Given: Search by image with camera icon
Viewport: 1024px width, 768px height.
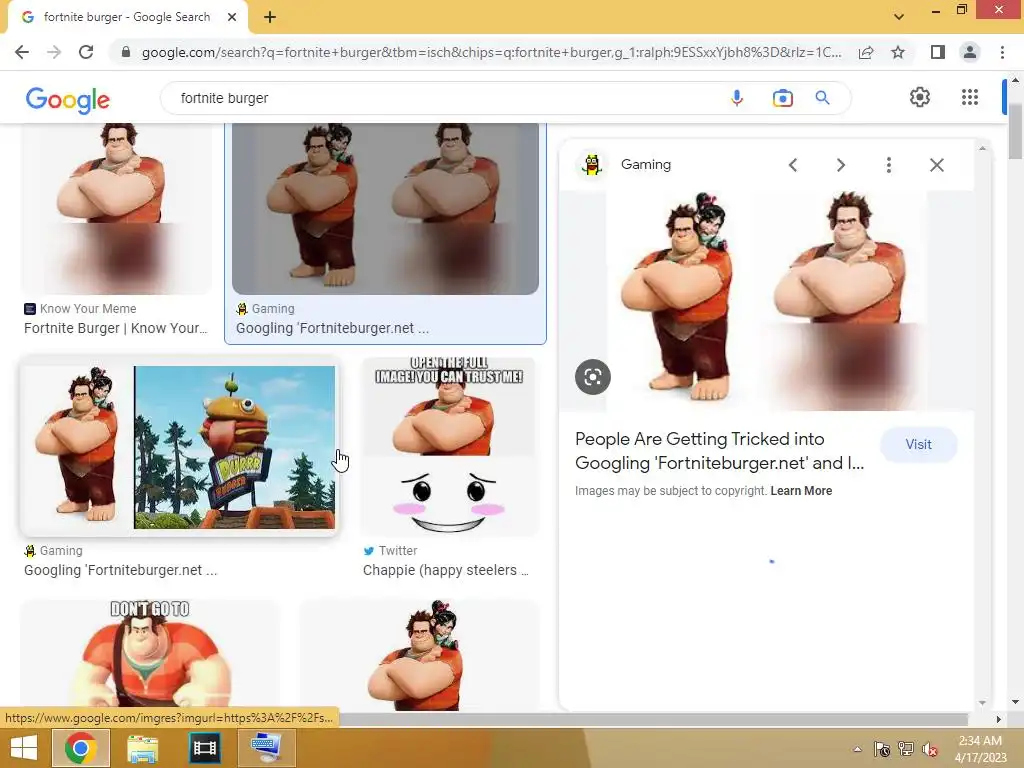Looking at the screenshot, I should [782, 98].
